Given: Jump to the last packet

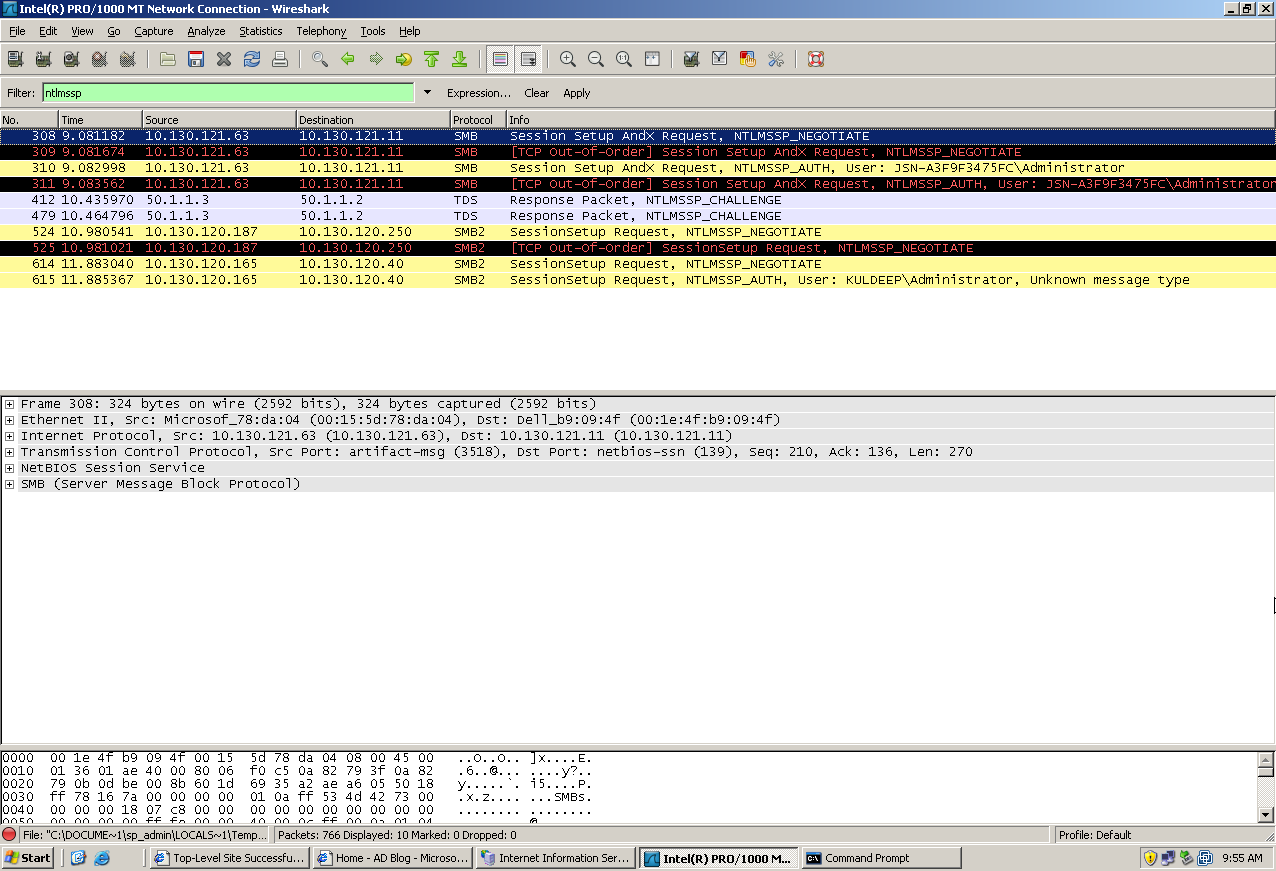Looking at the screenshot, I should [x=460, y=59].
